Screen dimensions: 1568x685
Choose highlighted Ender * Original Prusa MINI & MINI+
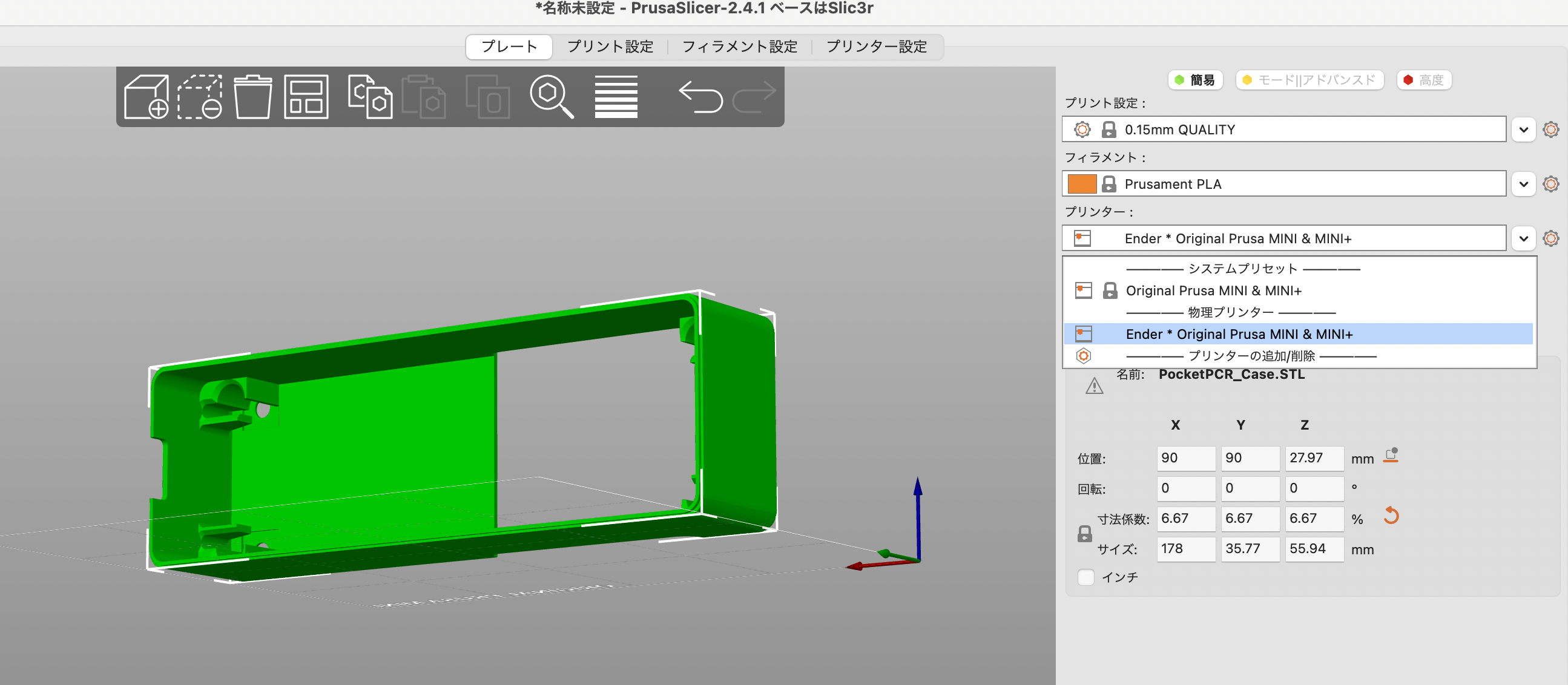[1299, 334]
